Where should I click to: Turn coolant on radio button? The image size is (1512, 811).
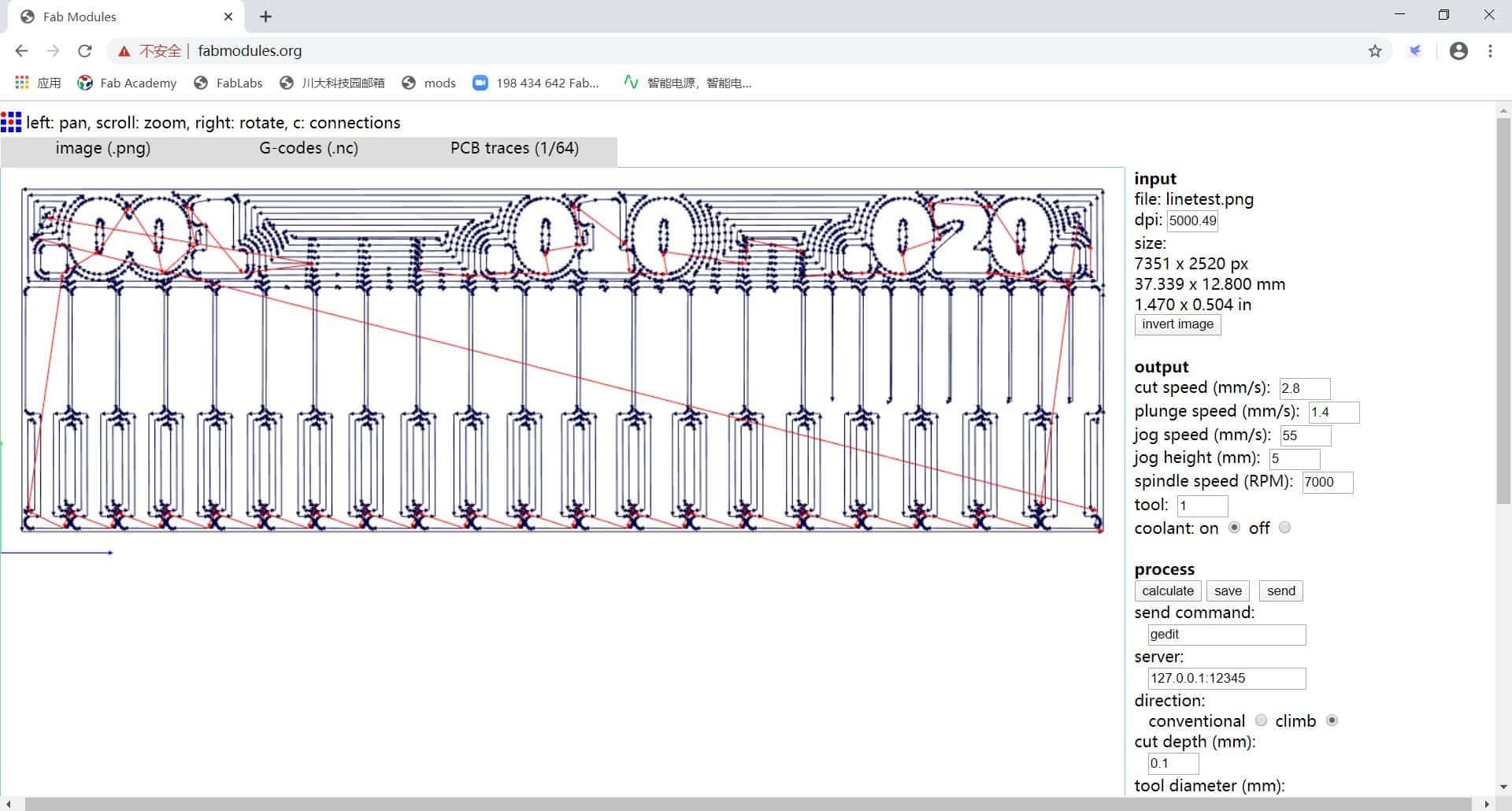point(1234,528)
